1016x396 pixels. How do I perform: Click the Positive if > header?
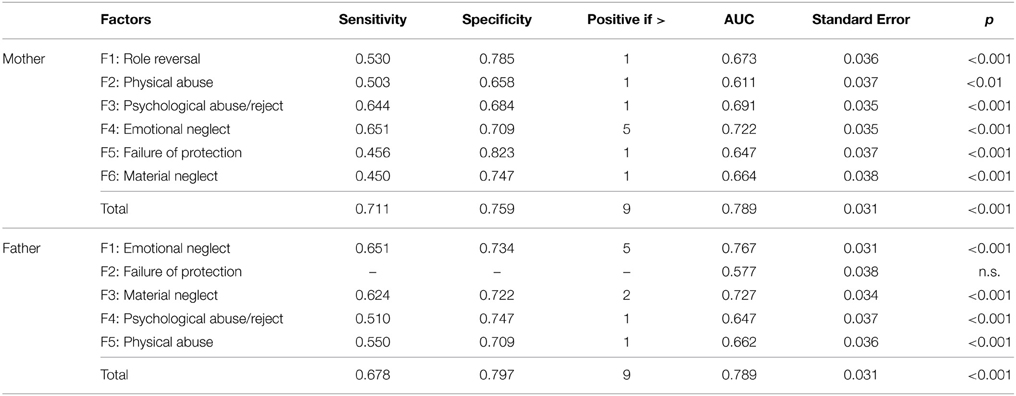(628, 20)
